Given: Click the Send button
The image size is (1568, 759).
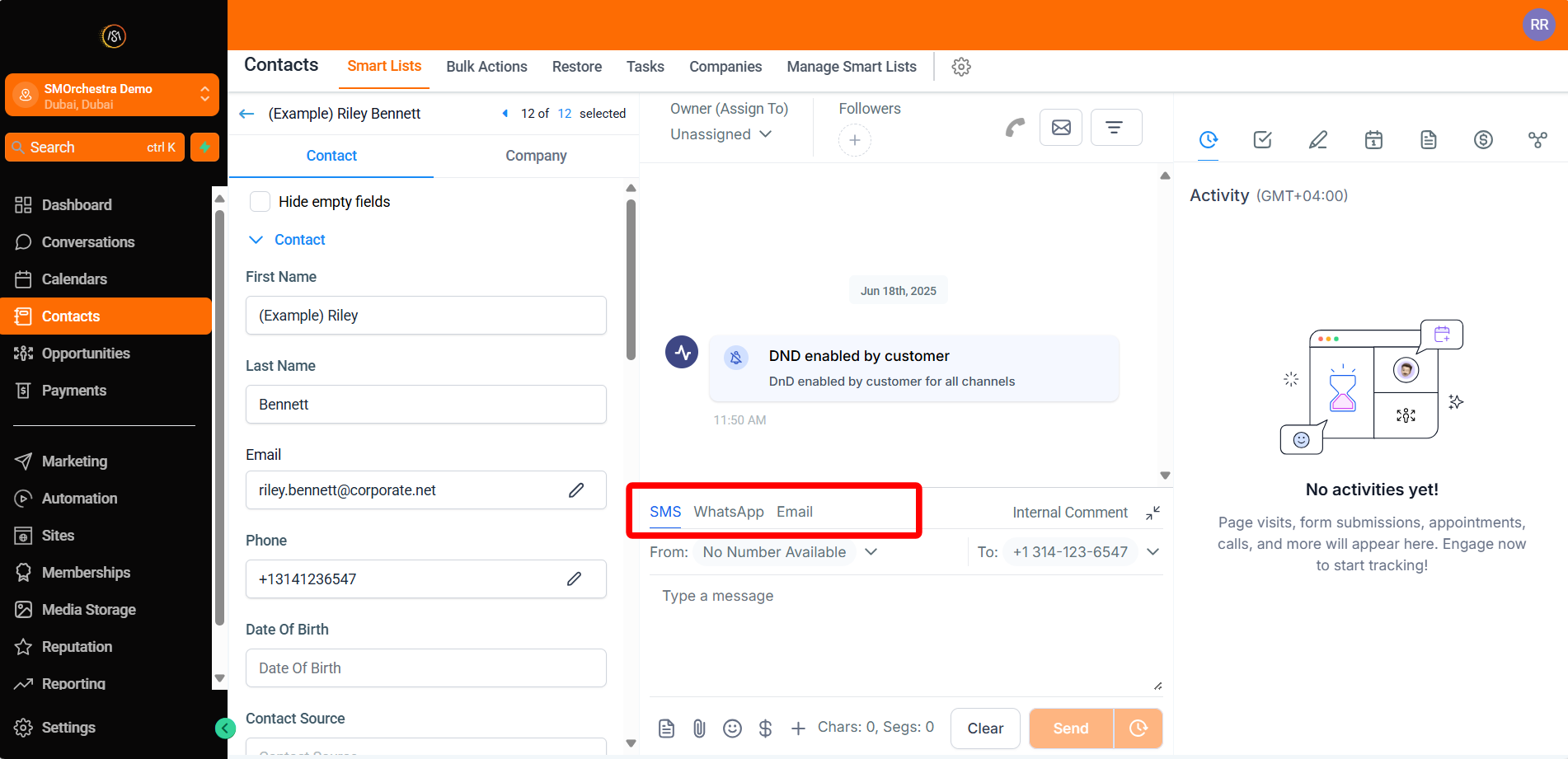Looking at the screenshot, I should point(1070,729).
